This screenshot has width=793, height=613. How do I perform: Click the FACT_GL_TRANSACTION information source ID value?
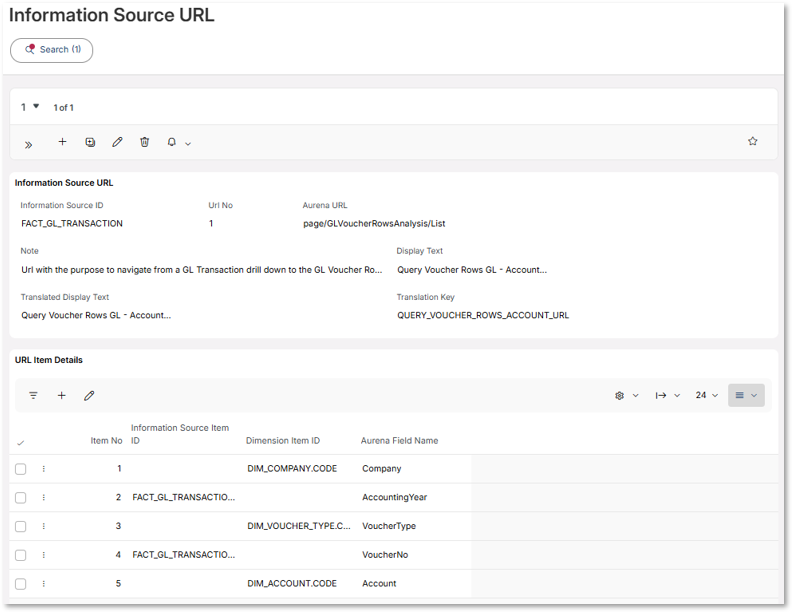tap(72, 224)
